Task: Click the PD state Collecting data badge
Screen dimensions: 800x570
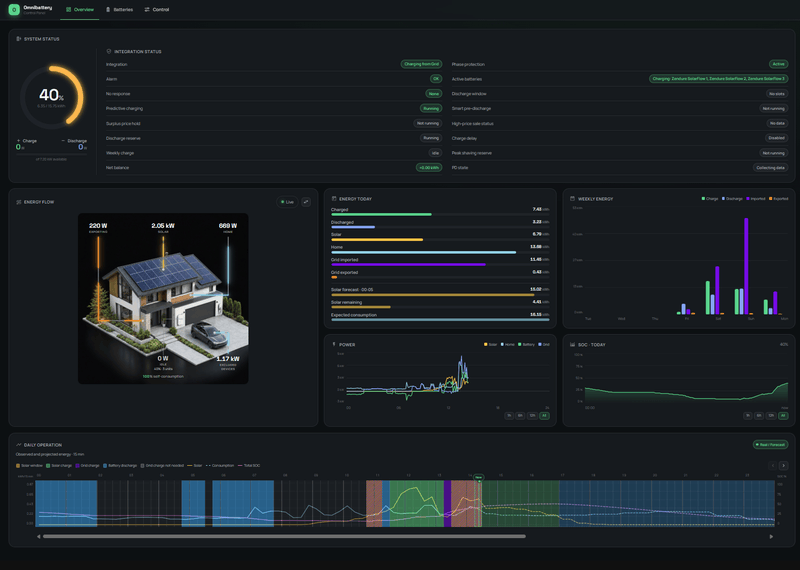Action: click(x=770, y=168)
